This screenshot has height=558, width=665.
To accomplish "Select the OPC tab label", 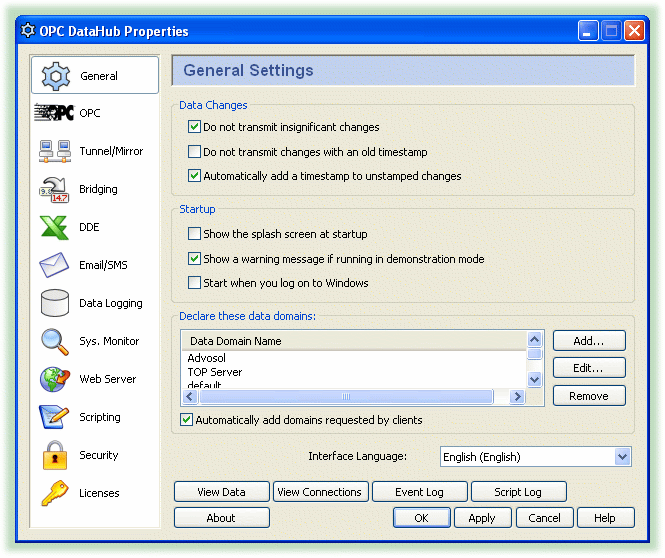I will click(90, 113).
